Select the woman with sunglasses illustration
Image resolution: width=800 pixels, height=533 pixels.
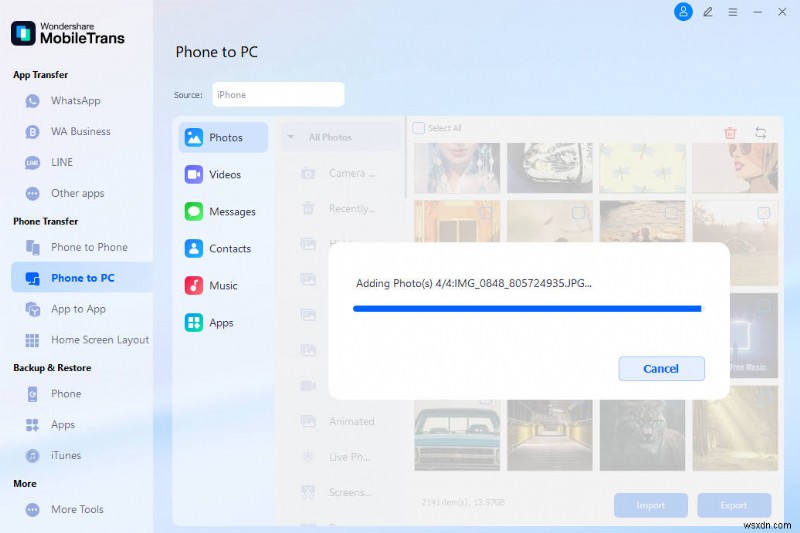tap(735, 168)
